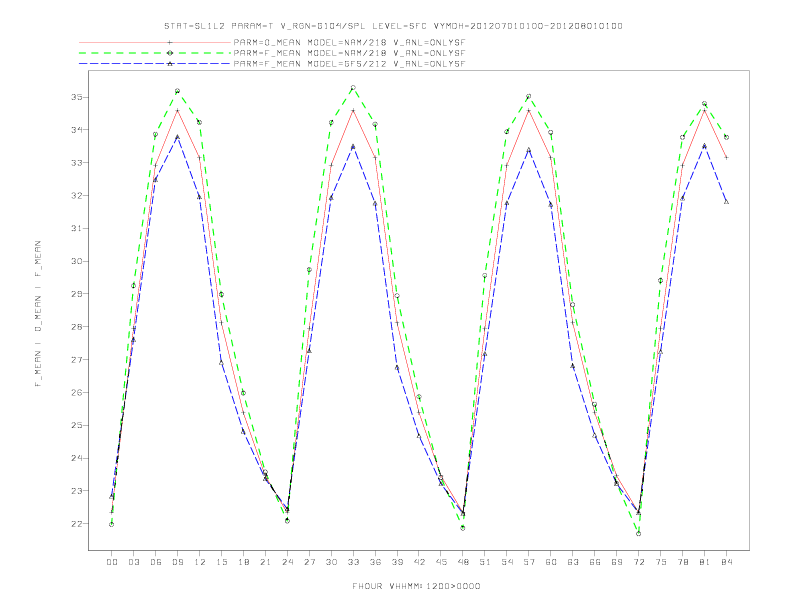Click y-axis tick label 32
Screen dimensions: 792x612
[77, 195]
